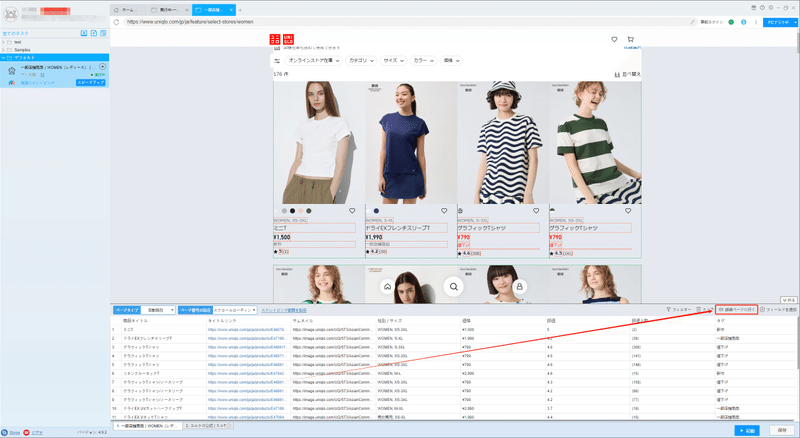Collapse the デフォルト folder
The image size is (800, 438).
point(4,58)
